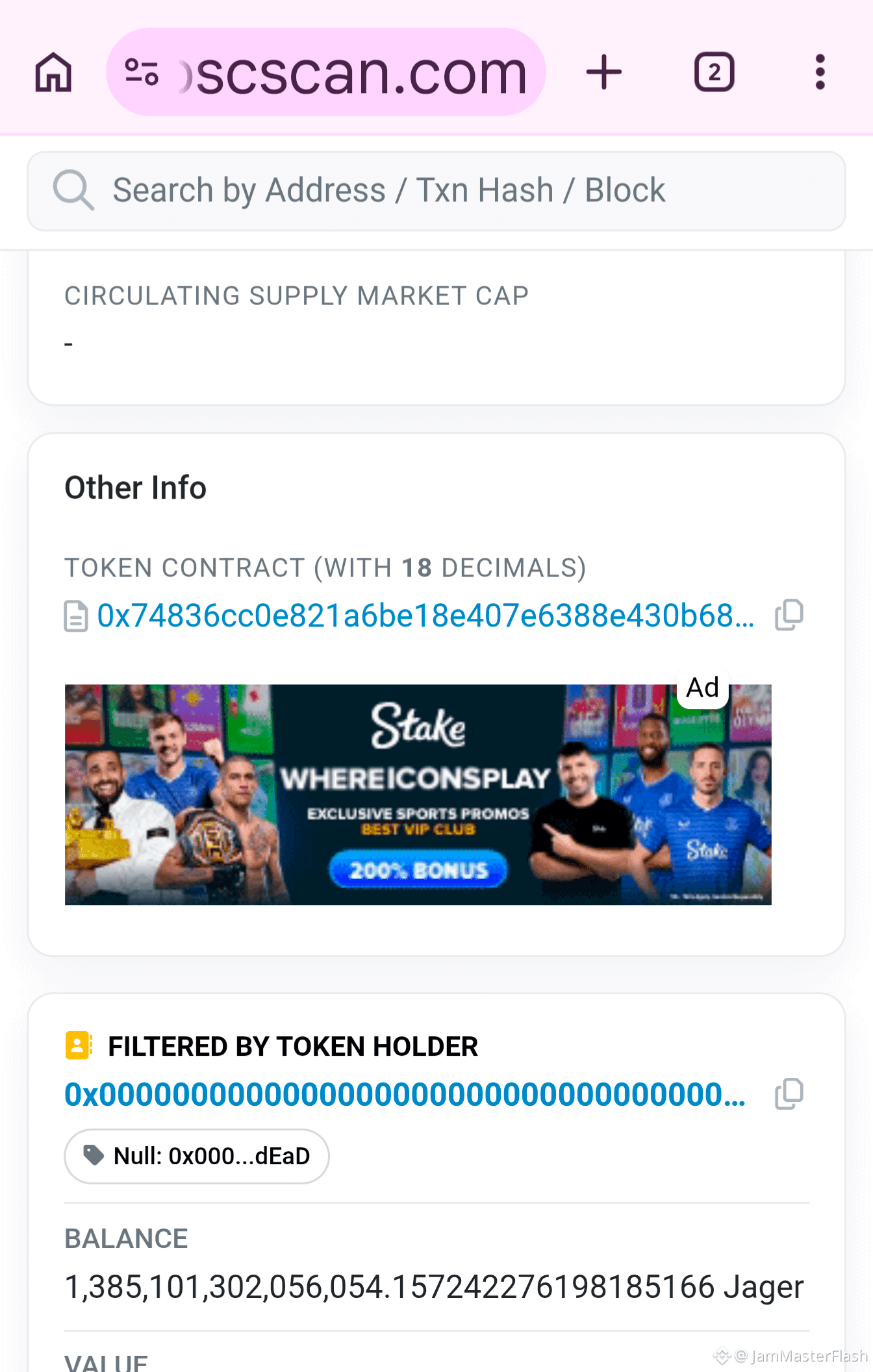This screenshot has width=873, height=1372.
Task: Open the tab switcher showing 2 tabs
Action: coord(714,72)
